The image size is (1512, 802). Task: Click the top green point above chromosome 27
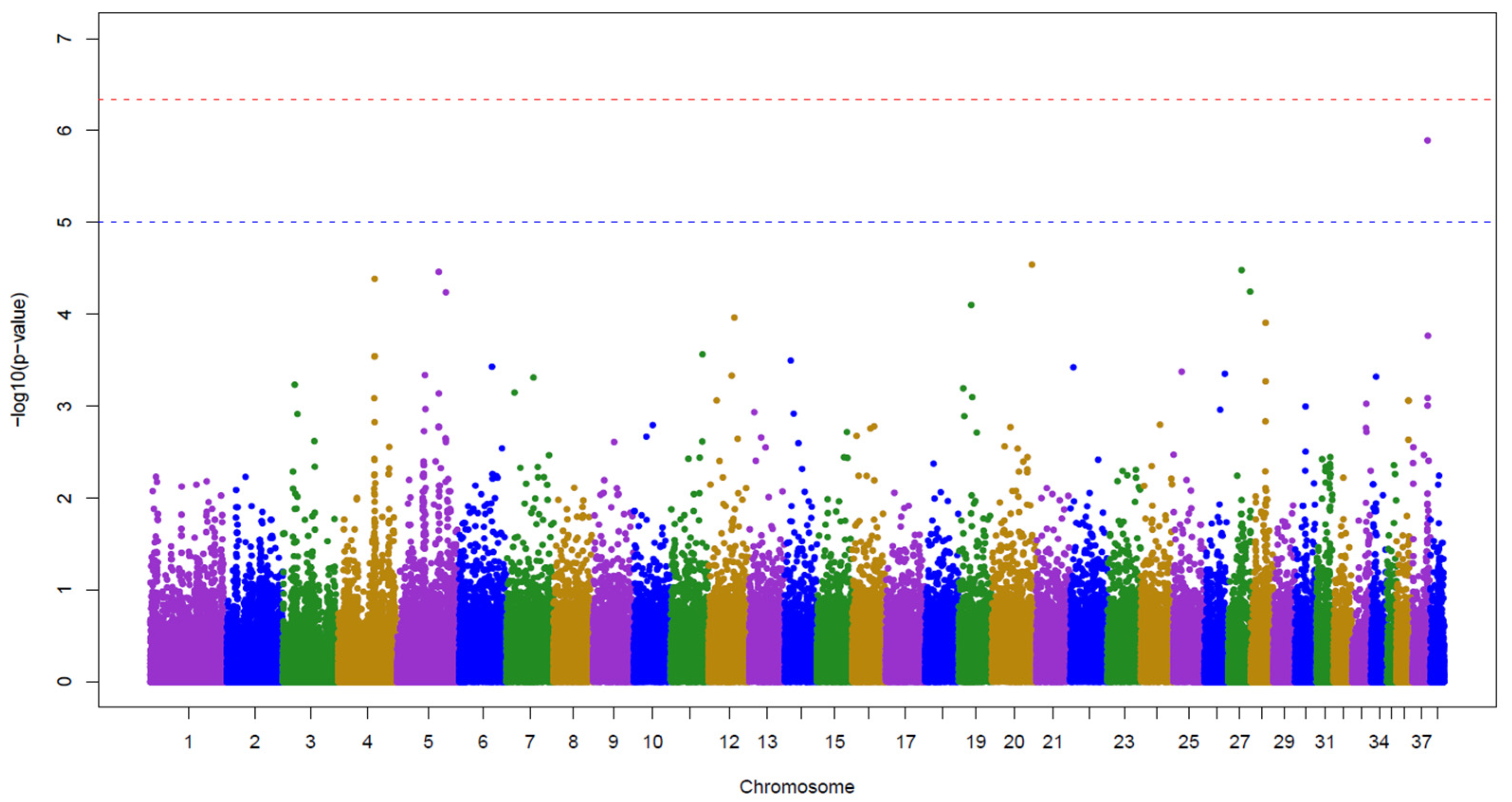point(1241,270)
